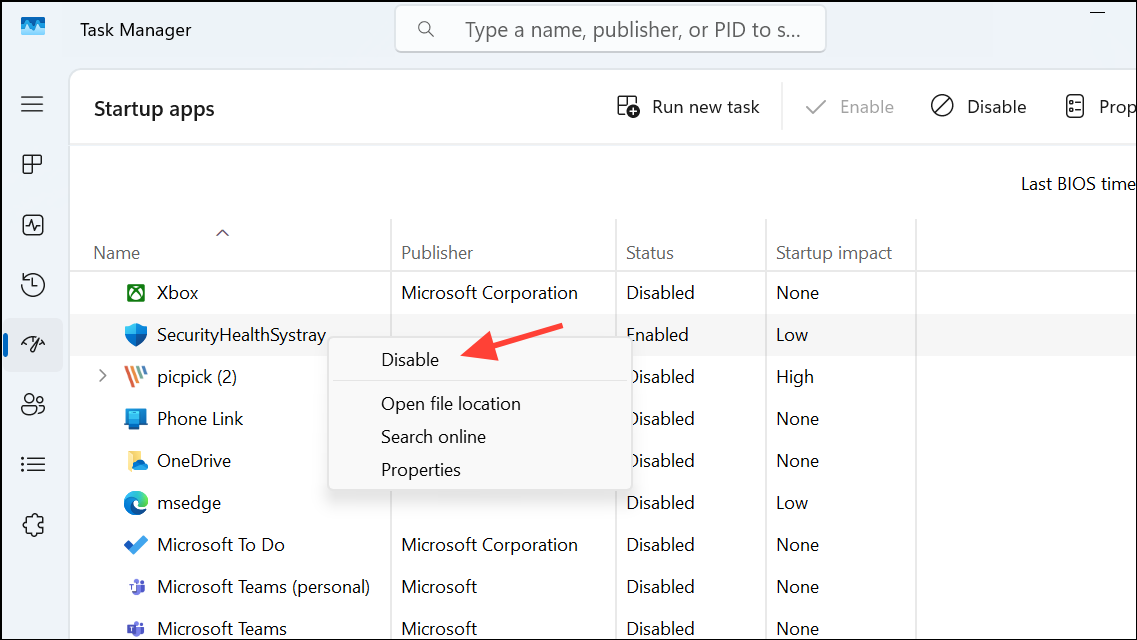The width and height of the screenshot is (1137, 640).
Task: Click Low startup impact for msedge
Action: [x=792, y=503]
